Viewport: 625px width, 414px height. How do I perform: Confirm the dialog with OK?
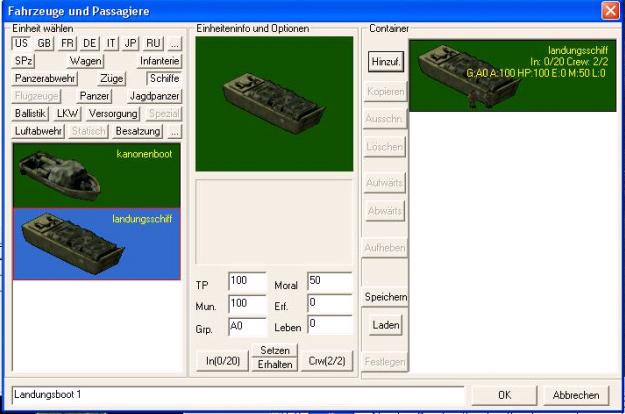pyautogui.click(x=504, y=395)
